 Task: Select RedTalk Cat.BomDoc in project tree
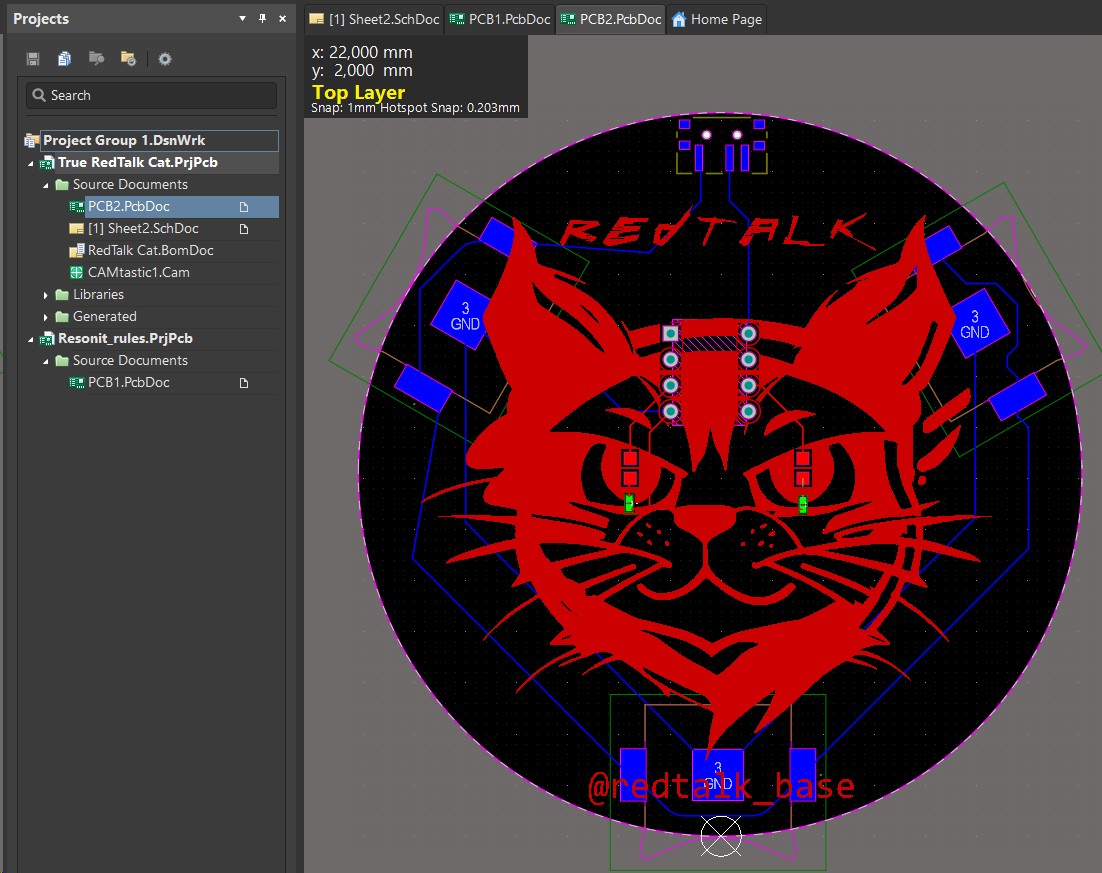[x=150, y=250]
